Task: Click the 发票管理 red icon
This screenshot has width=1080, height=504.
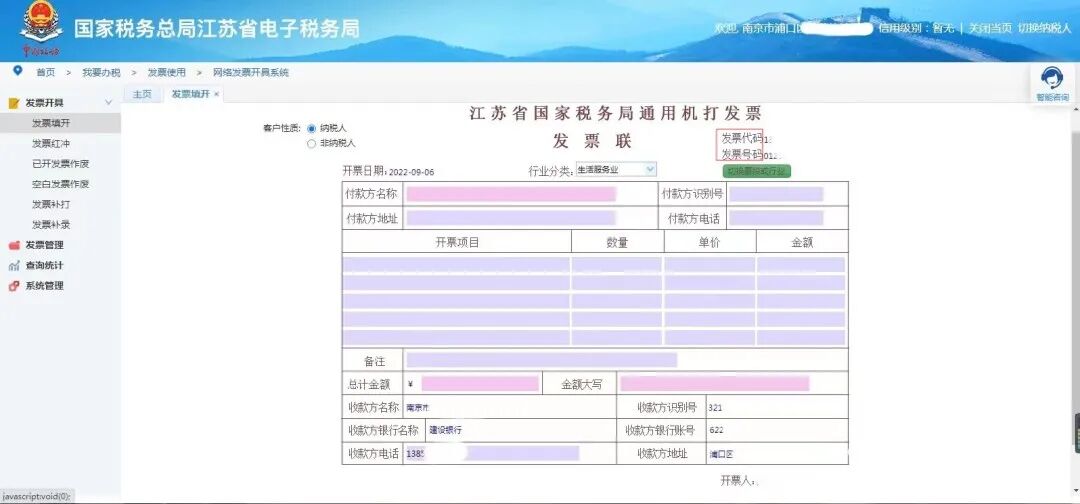Action: 13,245
